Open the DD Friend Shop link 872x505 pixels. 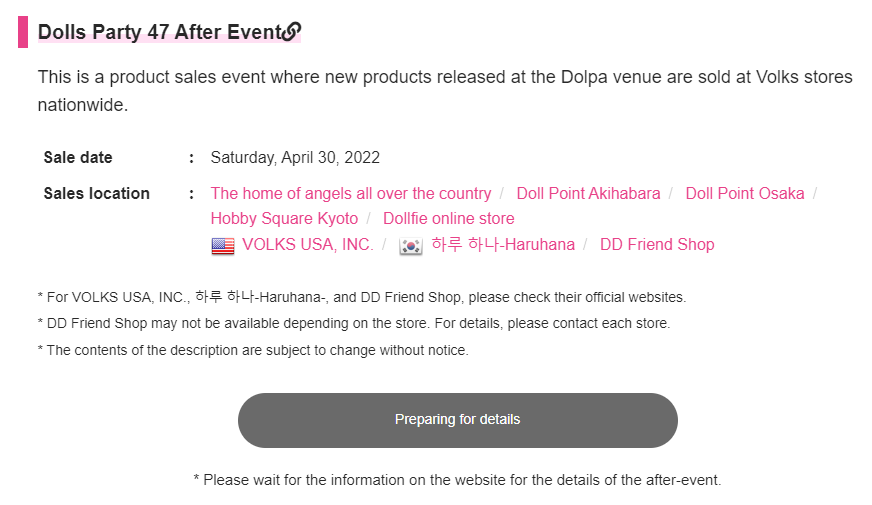[x=657, y=244]
